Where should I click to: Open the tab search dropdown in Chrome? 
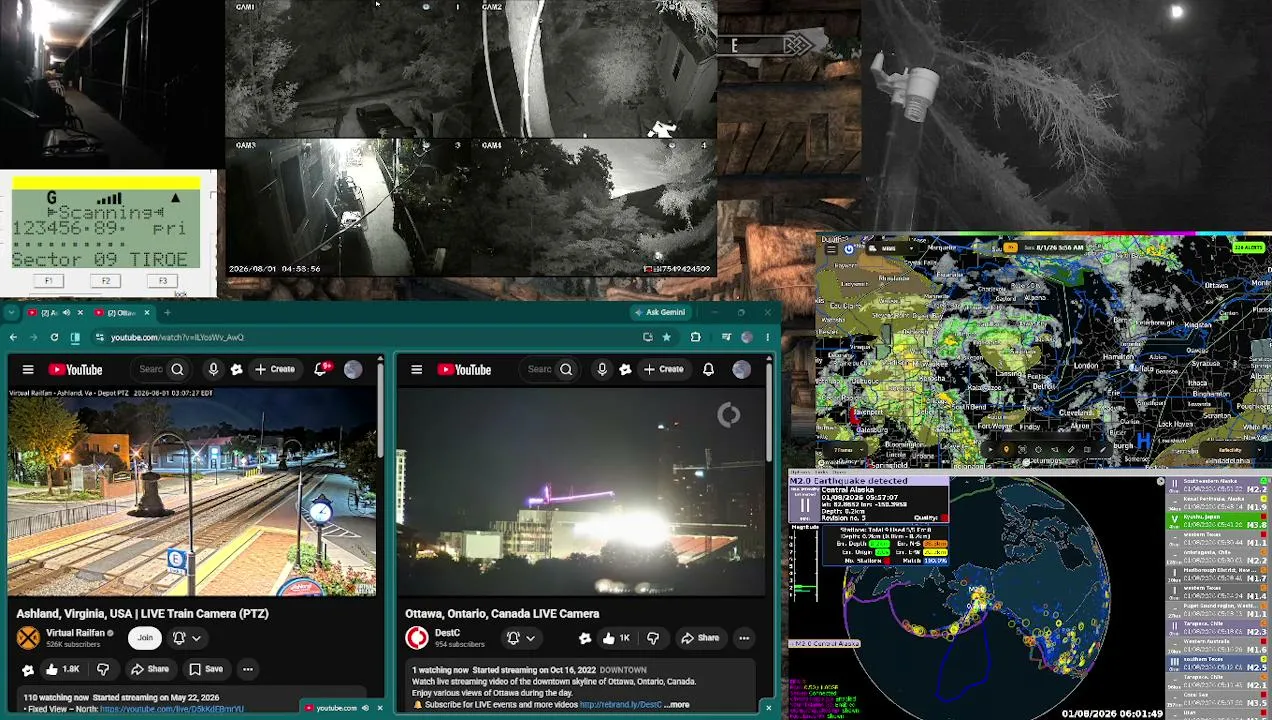11,313
